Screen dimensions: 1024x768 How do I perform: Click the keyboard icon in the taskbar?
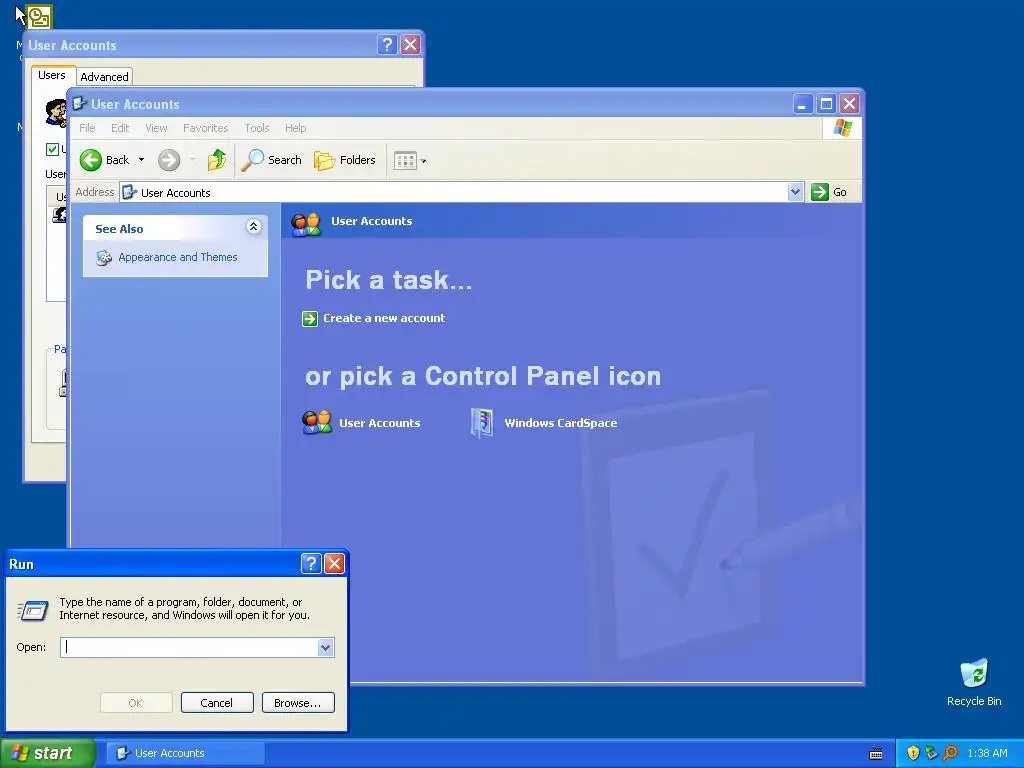[876, 754]
